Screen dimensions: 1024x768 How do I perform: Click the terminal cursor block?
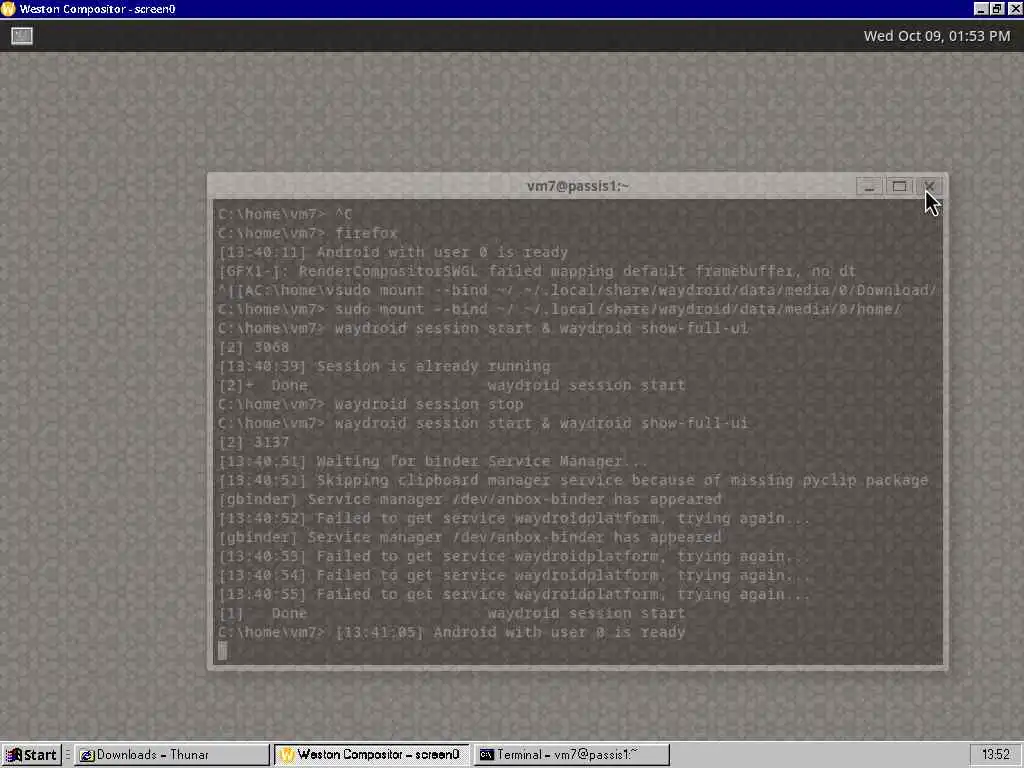(x=223, y=650)
